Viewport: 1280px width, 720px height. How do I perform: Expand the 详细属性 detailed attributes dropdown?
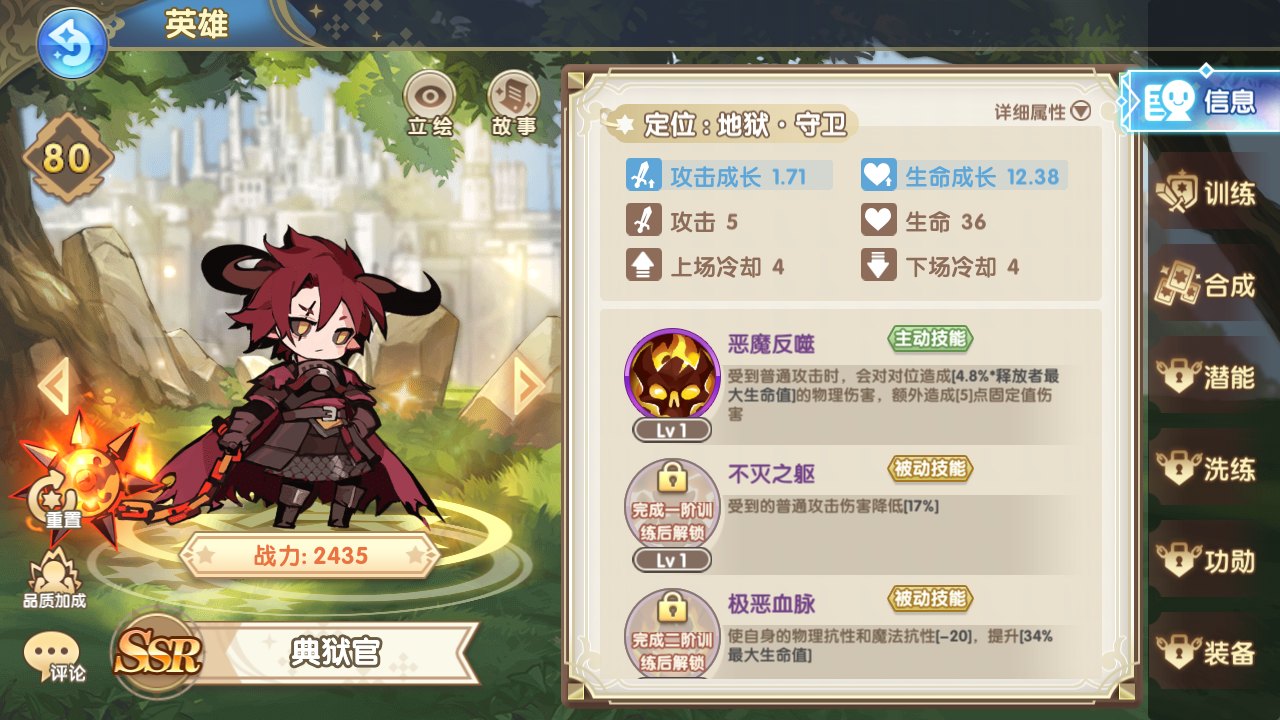point(1042,112)
